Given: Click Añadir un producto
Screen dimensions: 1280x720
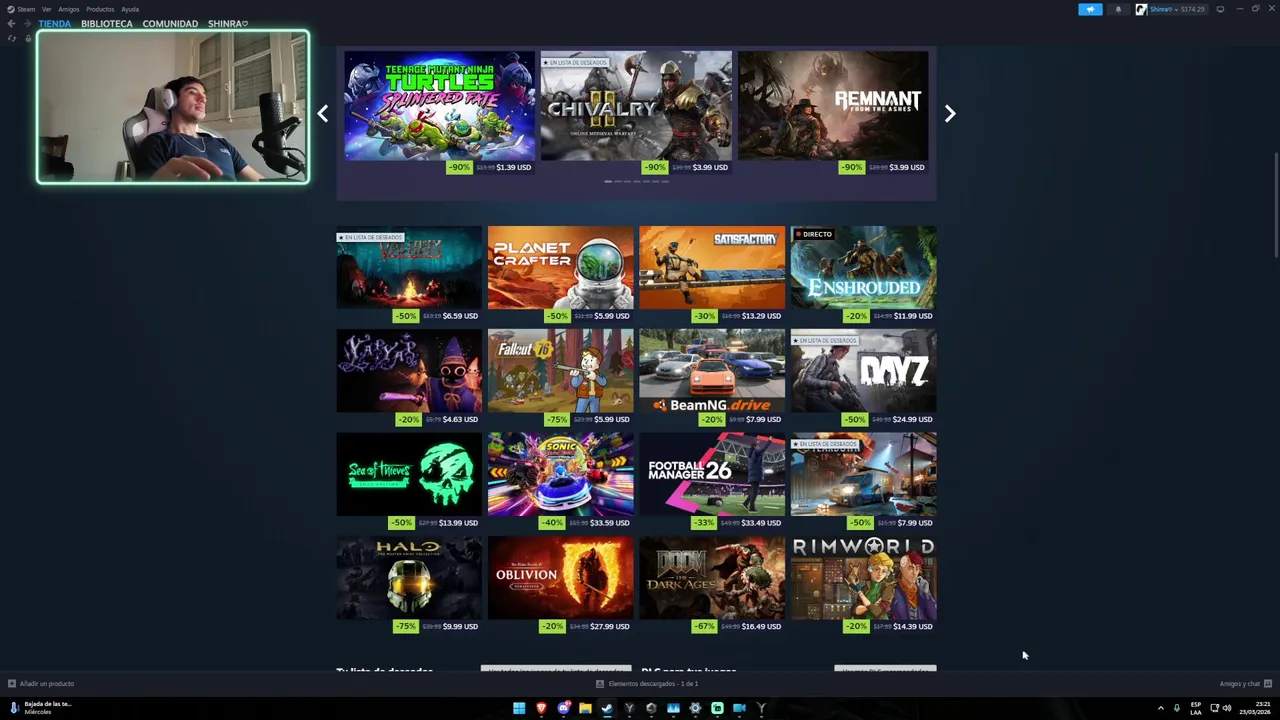Looking at the screenshot, I should (47, 684).
